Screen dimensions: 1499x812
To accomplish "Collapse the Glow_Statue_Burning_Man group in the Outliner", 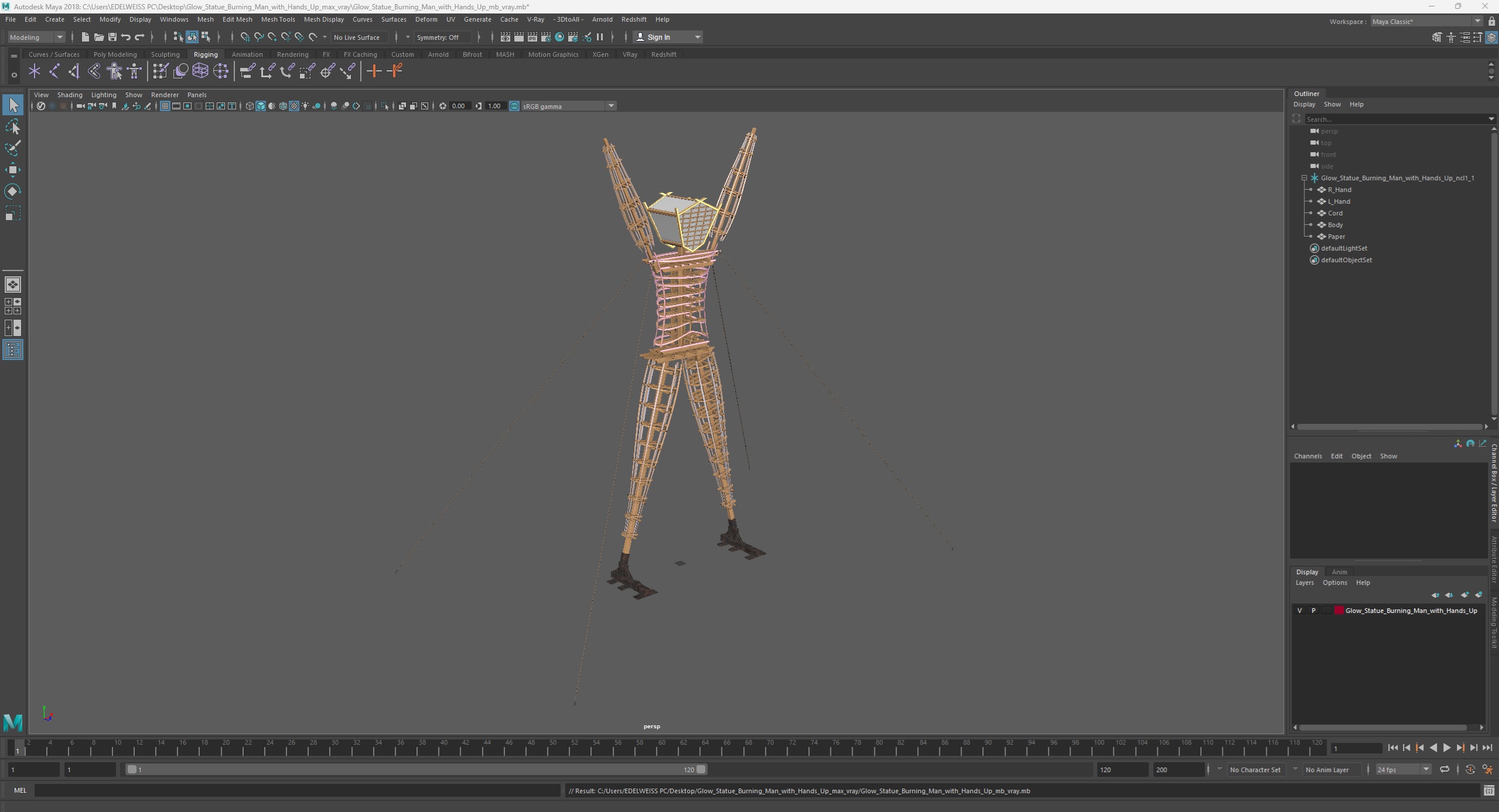I will tap(1305, 178).
